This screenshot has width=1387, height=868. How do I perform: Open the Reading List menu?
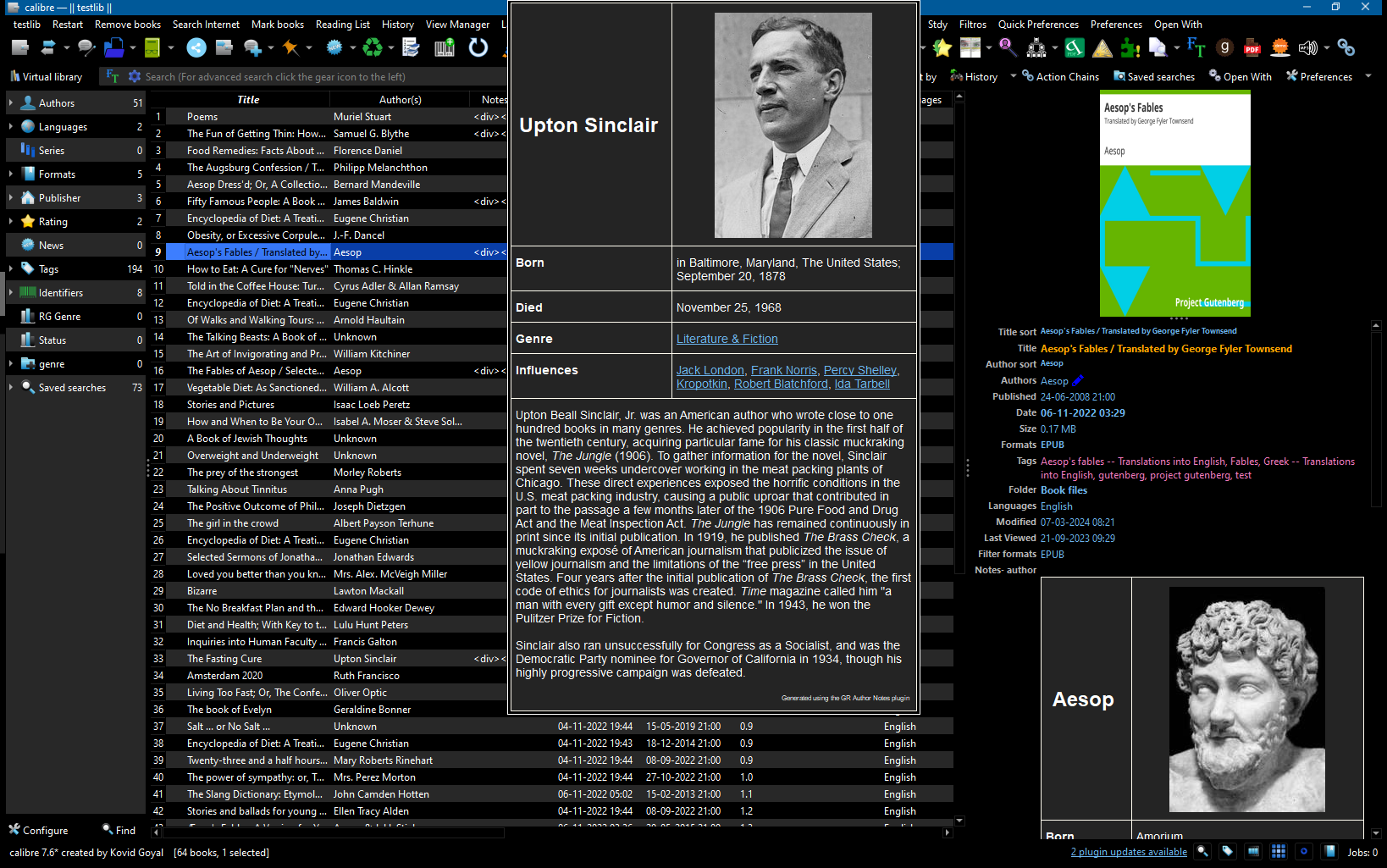click(343, 25)
